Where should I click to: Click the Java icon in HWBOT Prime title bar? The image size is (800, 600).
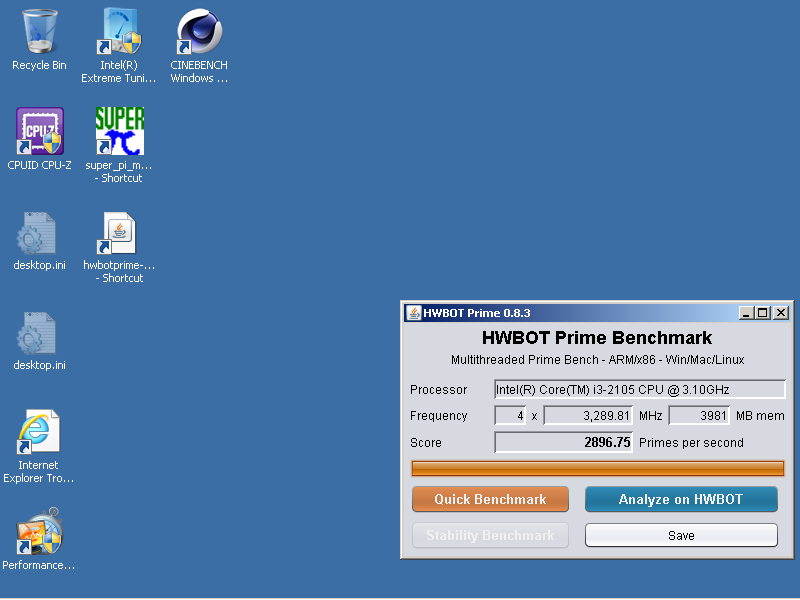point(414,313)
